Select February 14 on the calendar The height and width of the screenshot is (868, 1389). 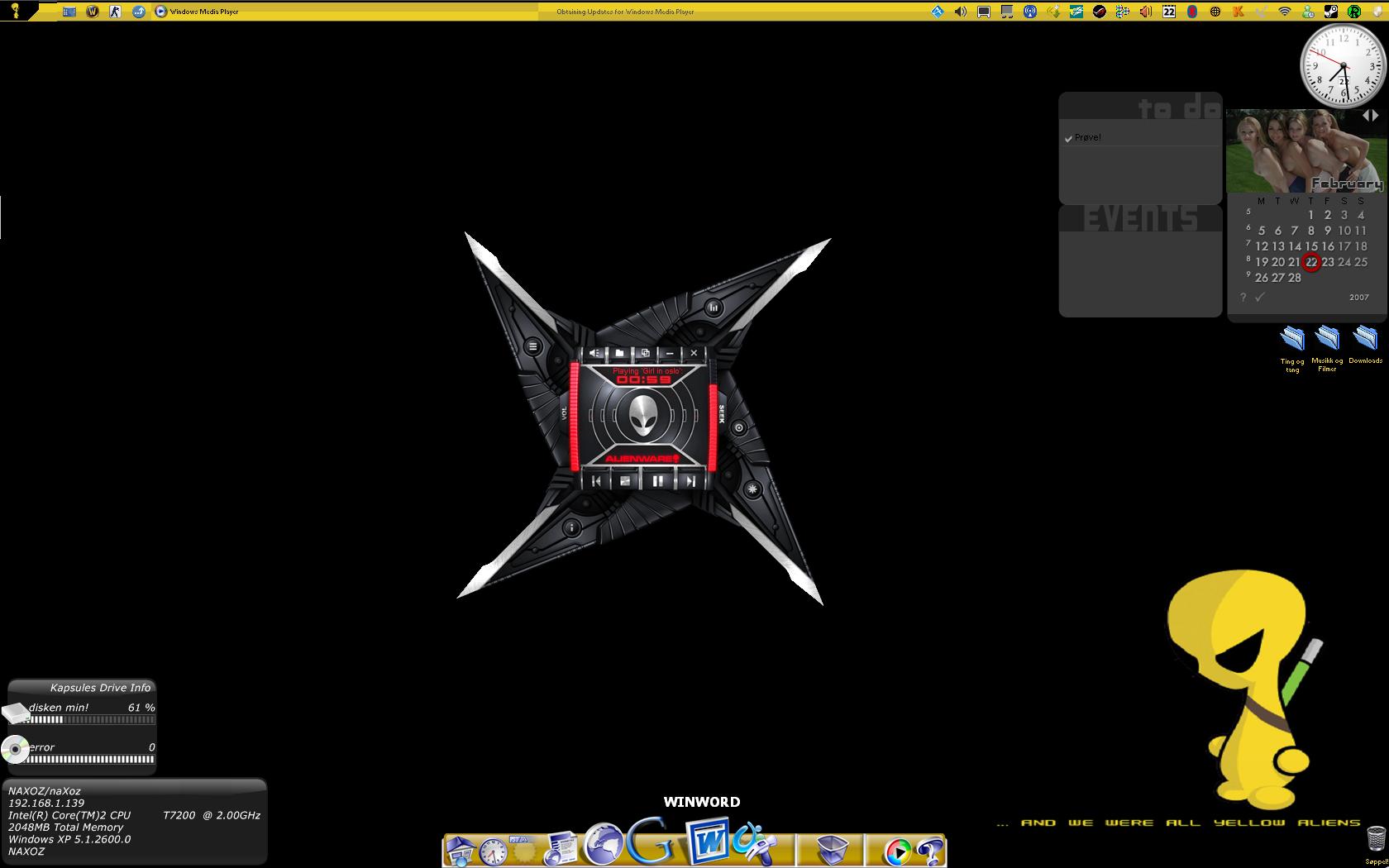[x=1295, y=246]
